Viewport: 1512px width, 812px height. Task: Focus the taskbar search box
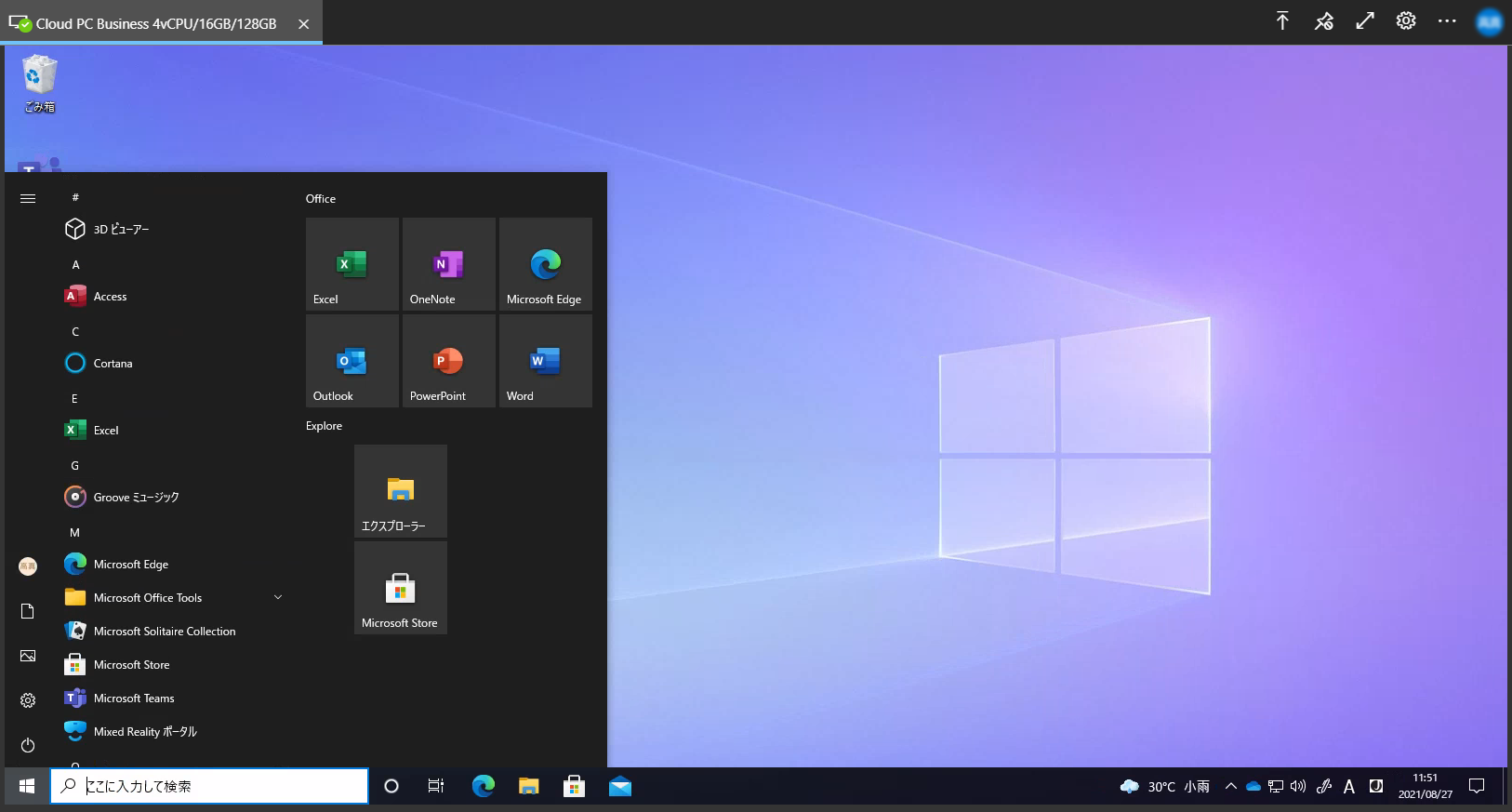209,786
